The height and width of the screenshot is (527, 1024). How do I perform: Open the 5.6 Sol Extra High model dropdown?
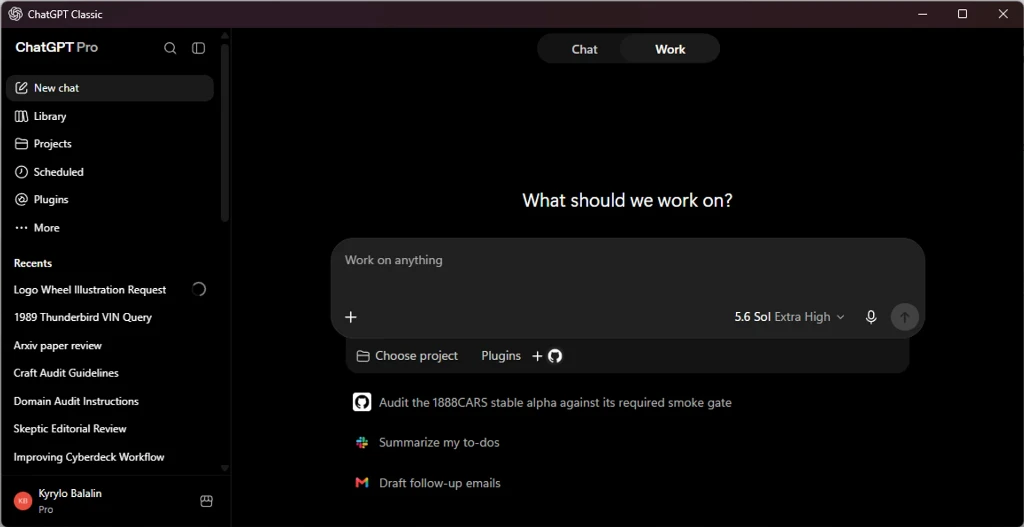pyautogui.click(x=790, y=317)
